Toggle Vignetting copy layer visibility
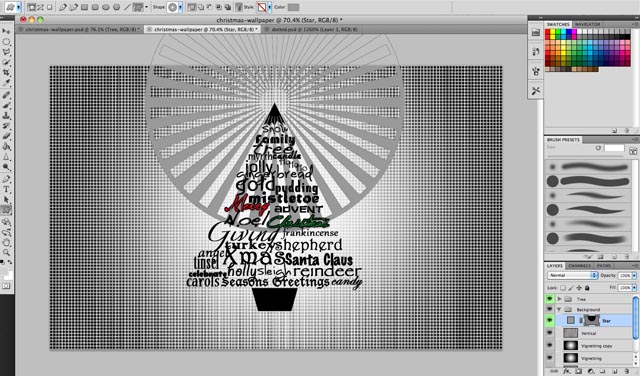Viewport: 640px width, 376px height. 549,346
